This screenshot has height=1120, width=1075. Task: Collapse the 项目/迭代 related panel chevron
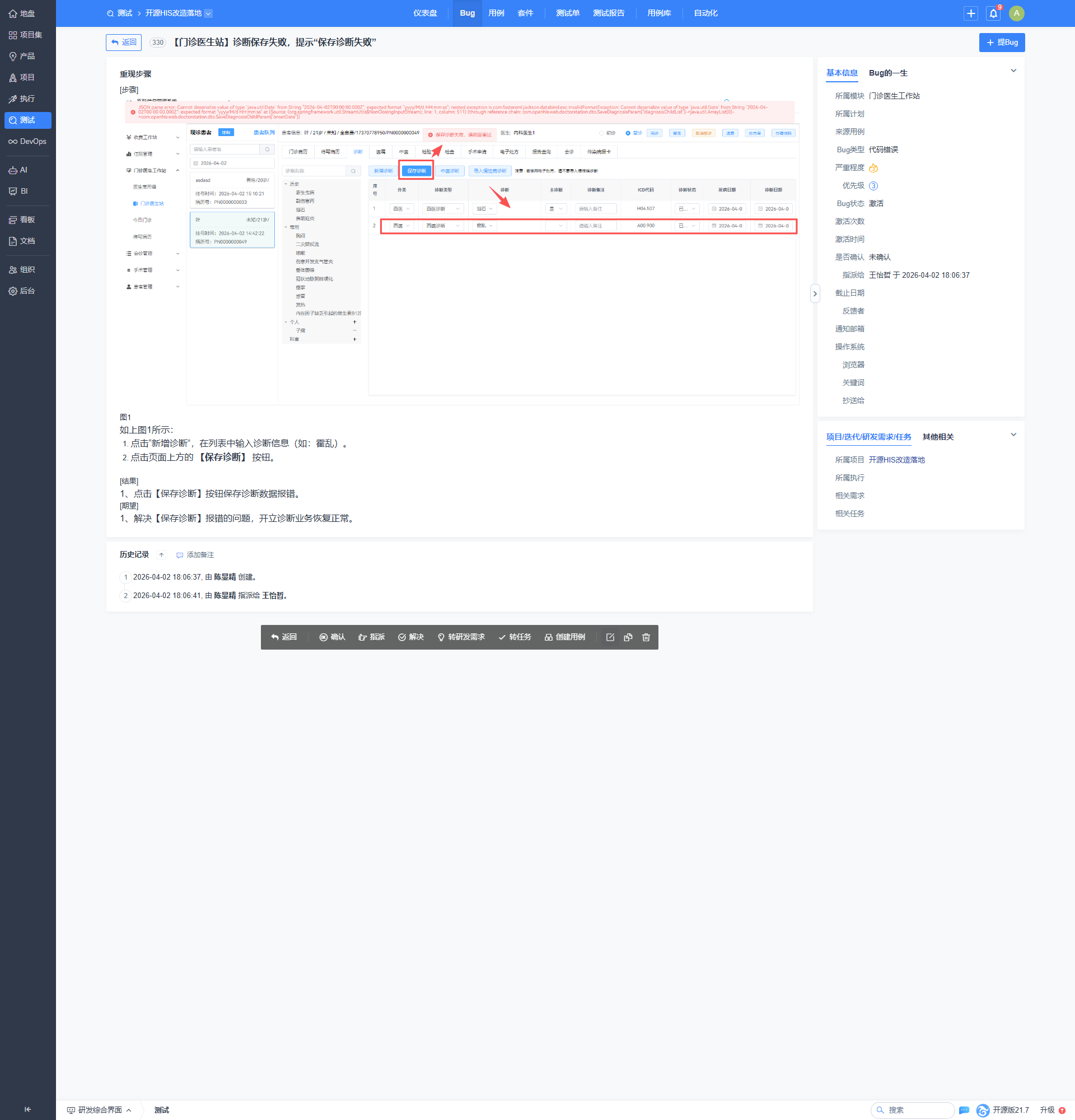1013,435
